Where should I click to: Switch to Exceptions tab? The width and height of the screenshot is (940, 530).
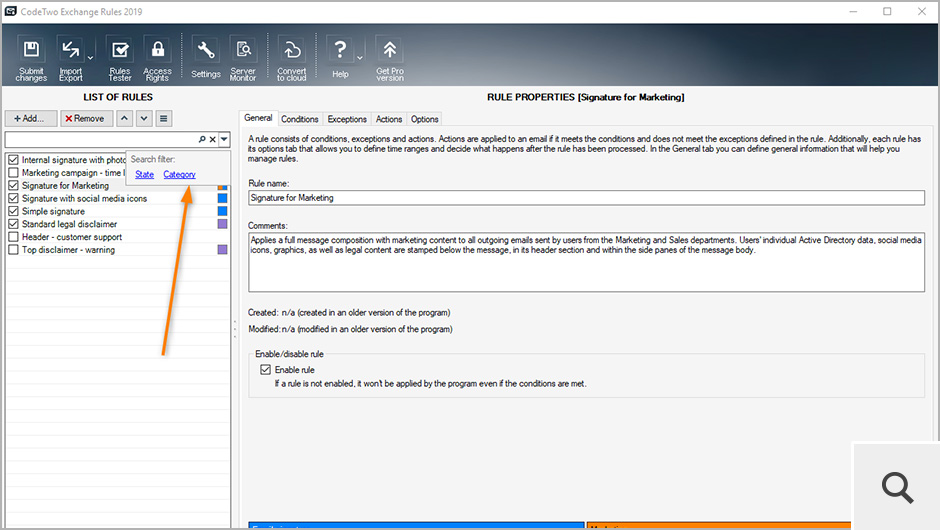[x=347, y=119]
